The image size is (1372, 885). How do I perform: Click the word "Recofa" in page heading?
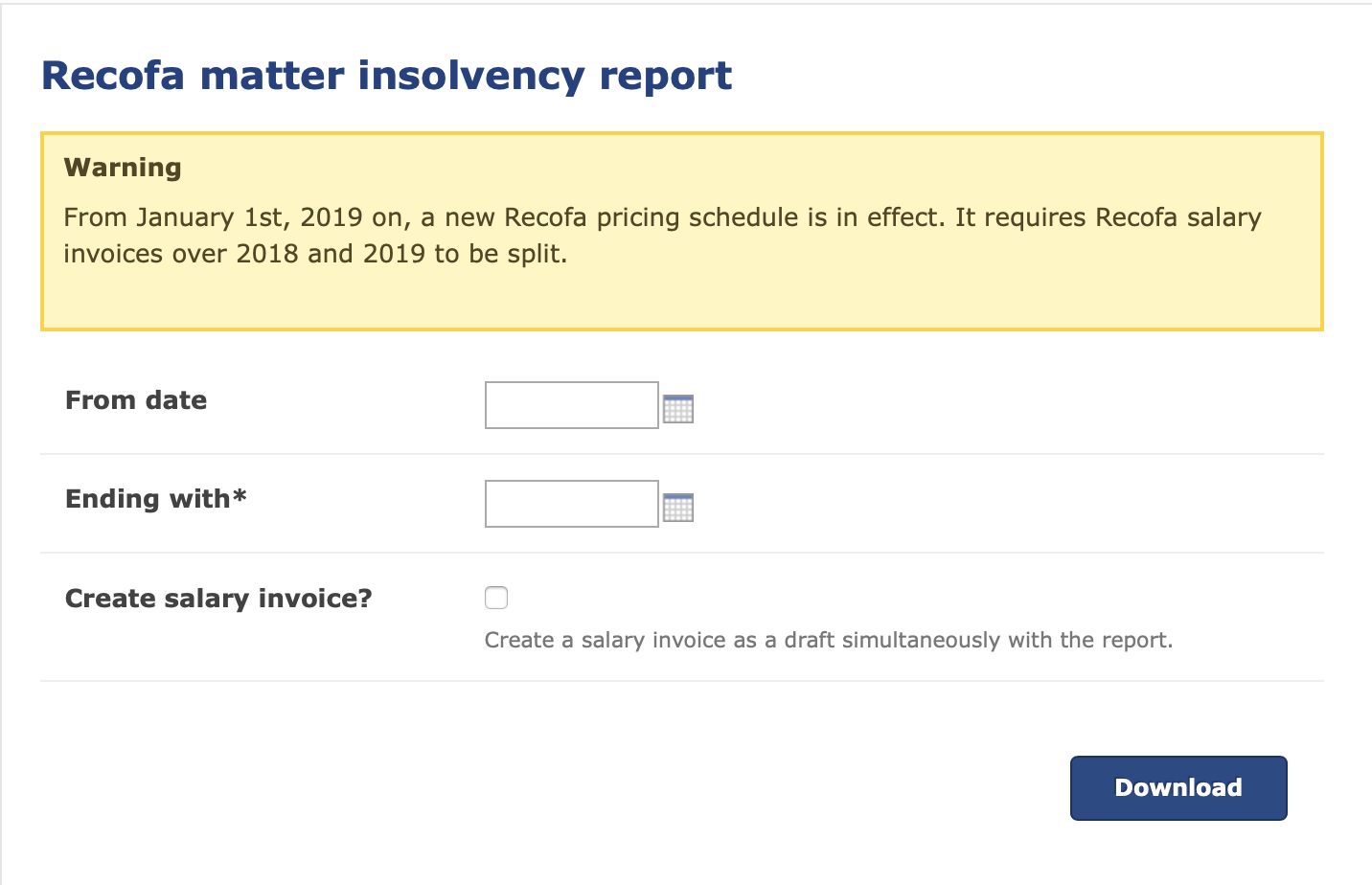[113, 76]
